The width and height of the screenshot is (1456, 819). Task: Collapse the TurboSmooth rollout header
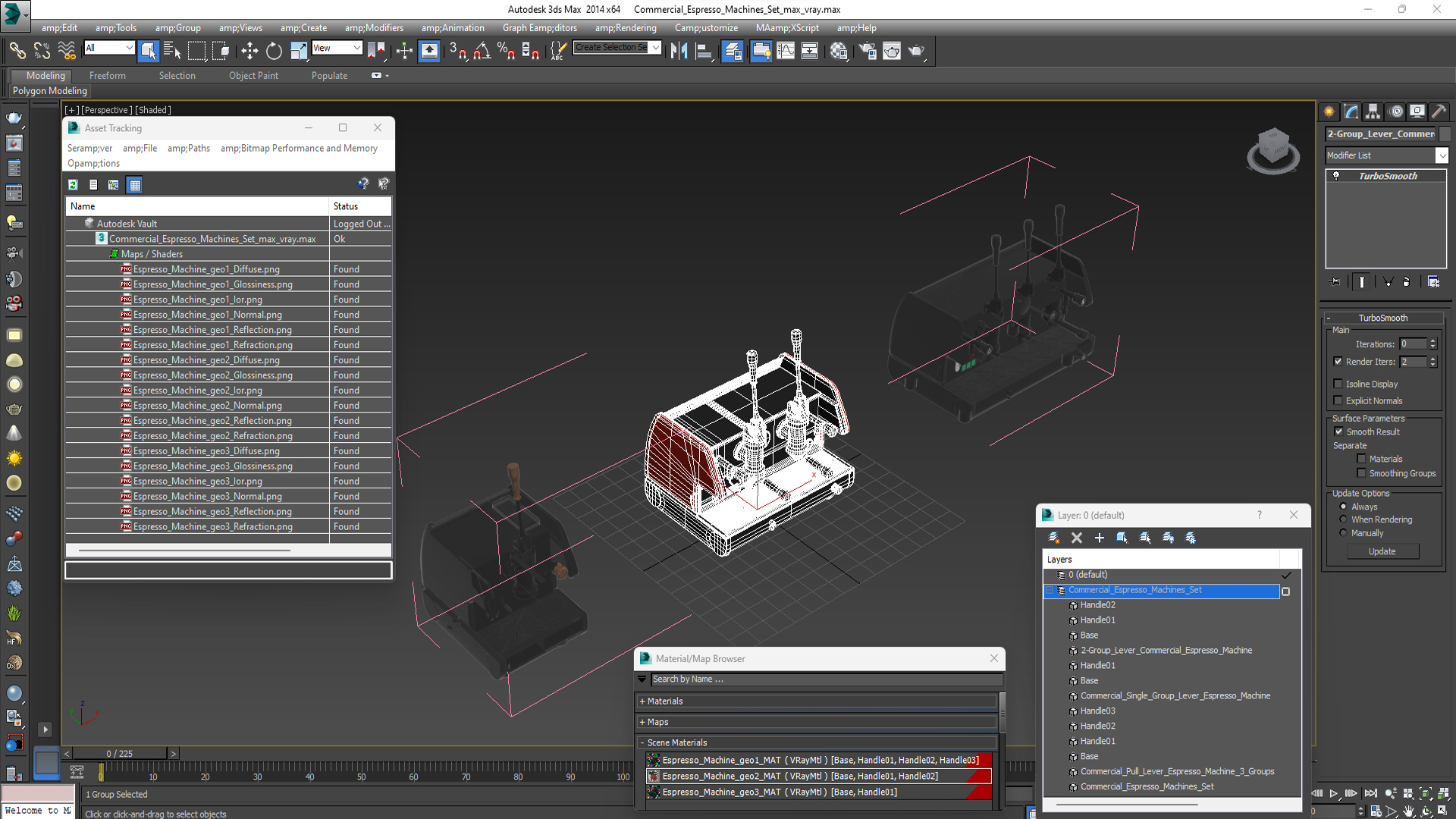click(x=1383, y=318)
